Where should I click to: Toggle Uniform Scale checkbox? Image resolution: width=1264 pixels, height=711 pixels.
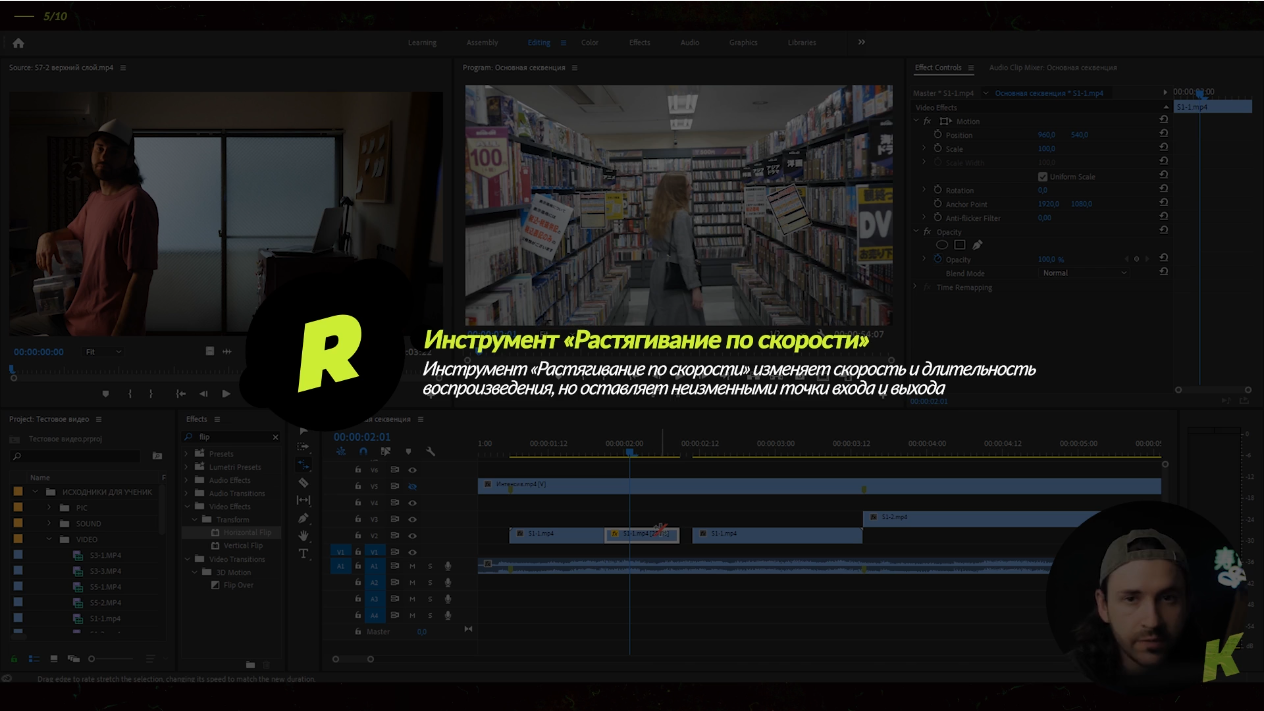pyautogui.click(x=1043, y=177)
